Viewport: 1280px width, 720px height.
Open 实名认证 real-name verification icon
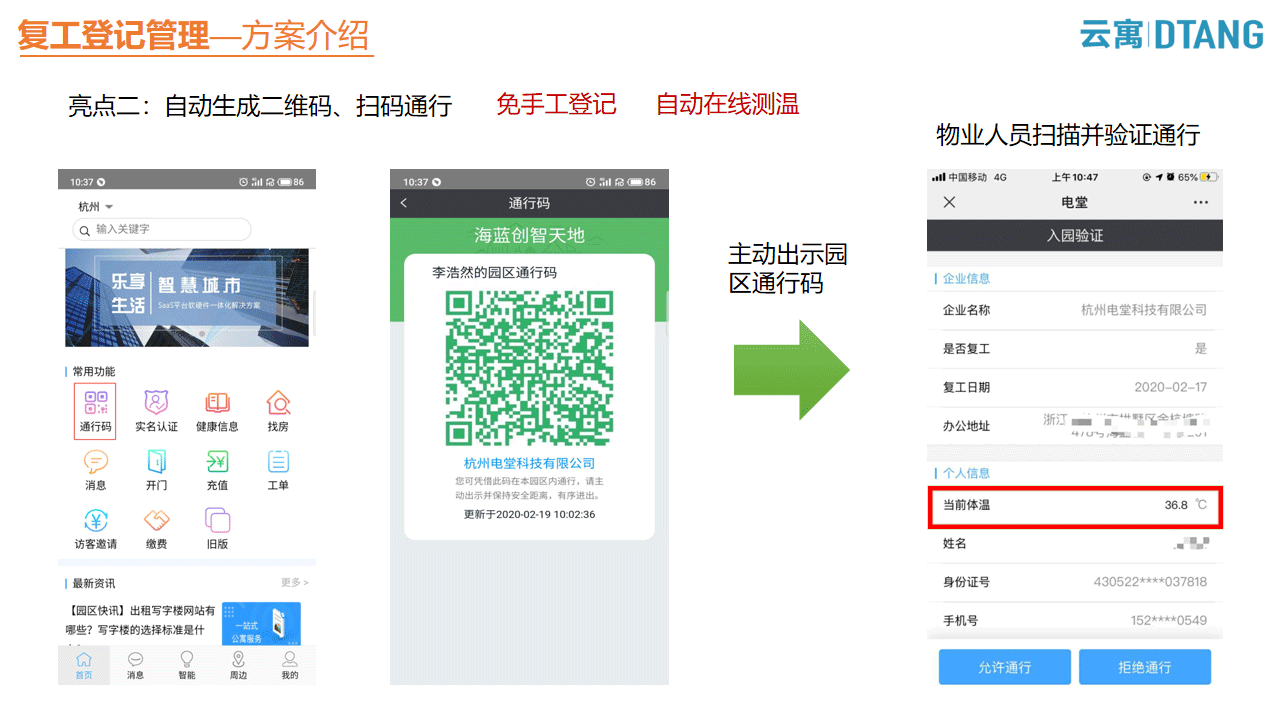[156, 410]
